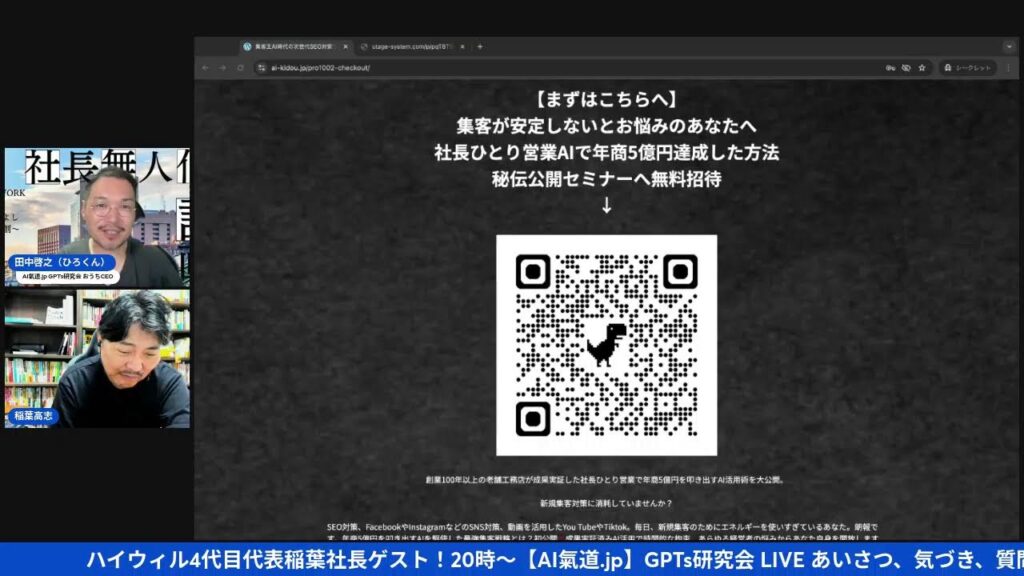The width and height of the screenshot is (1024, 576).
Task: Open the Chrome three-dot menu
Action: (x=1008, y=68)
